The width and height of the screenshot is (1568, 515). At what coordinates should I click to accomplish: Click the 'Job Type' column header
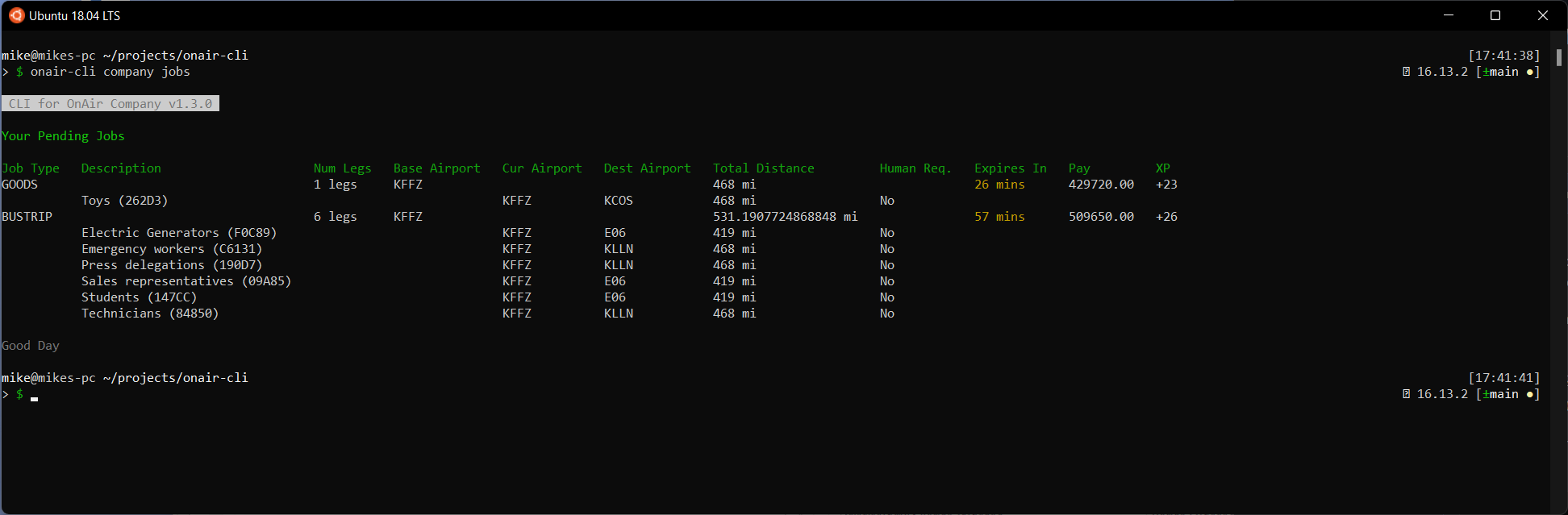click(x=31, y=168)
